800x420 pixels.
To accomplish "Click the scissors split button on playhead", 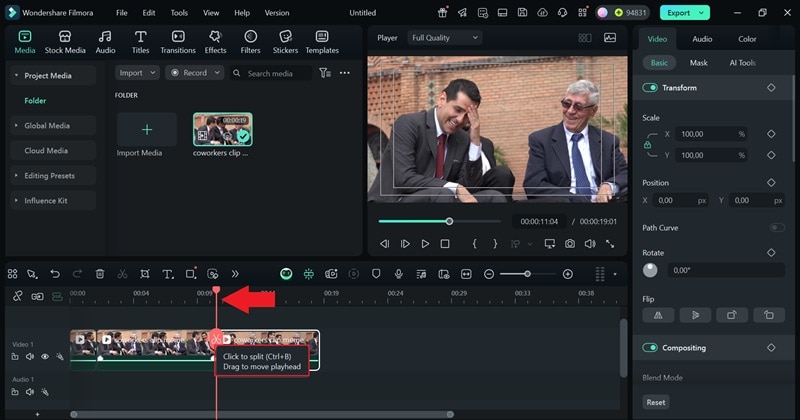I will point(216,339).
